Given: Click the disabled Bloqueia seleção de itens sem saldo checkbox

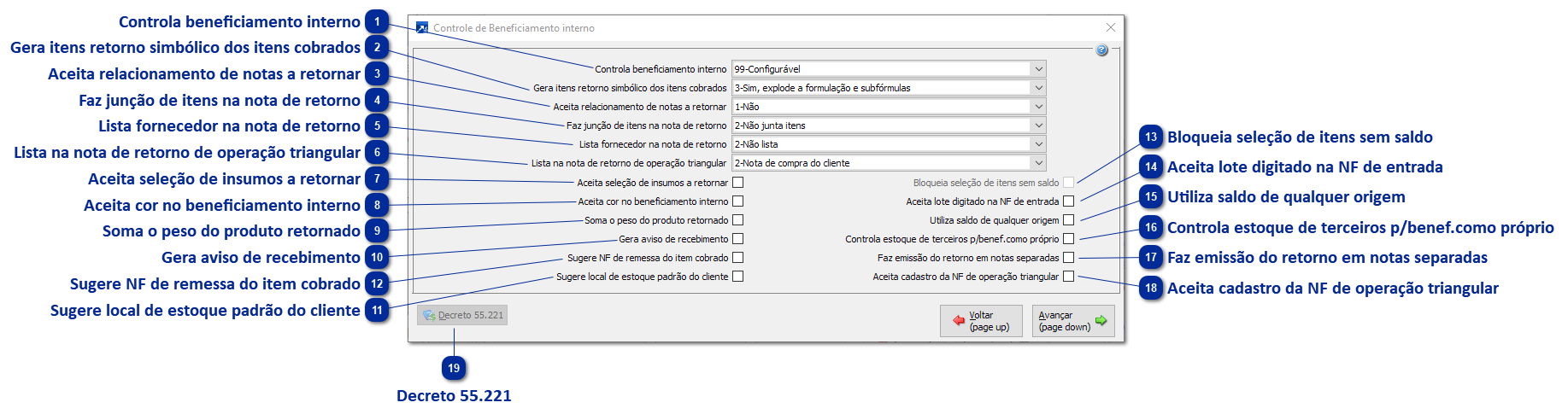Looking at the screenshot, I should [x=1068, y=183].
